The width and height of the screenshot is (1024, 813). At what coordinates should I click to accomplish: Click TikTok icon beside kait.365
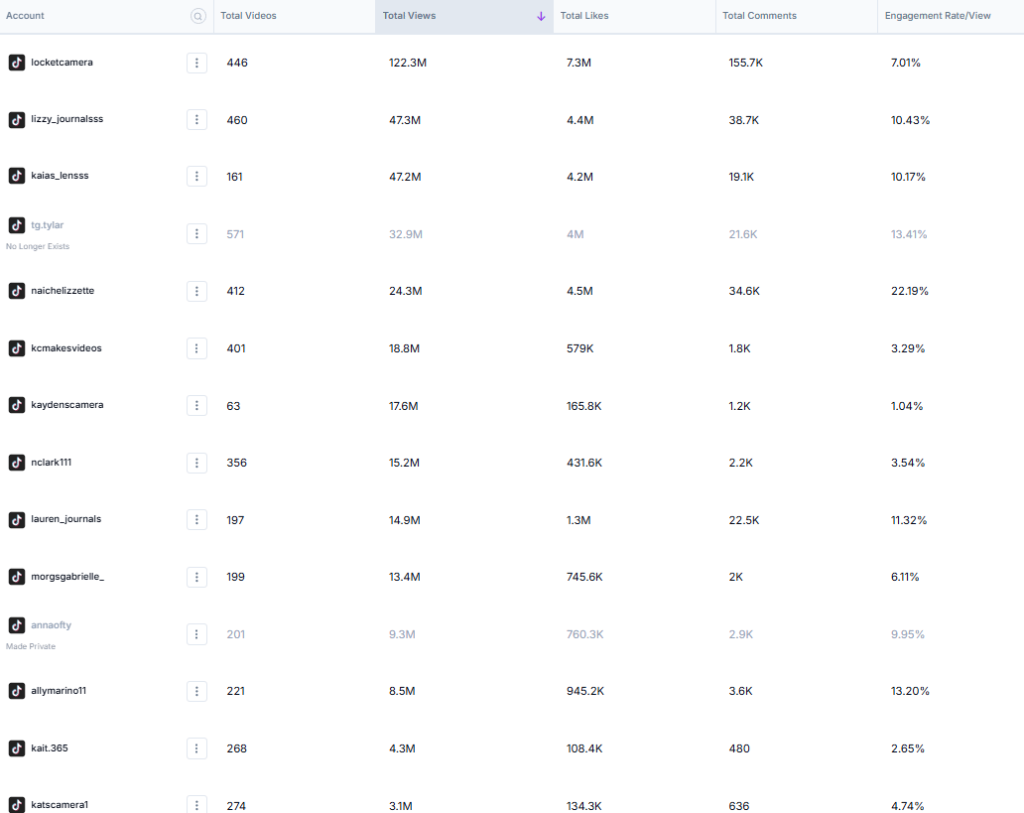tap(16, 748)
